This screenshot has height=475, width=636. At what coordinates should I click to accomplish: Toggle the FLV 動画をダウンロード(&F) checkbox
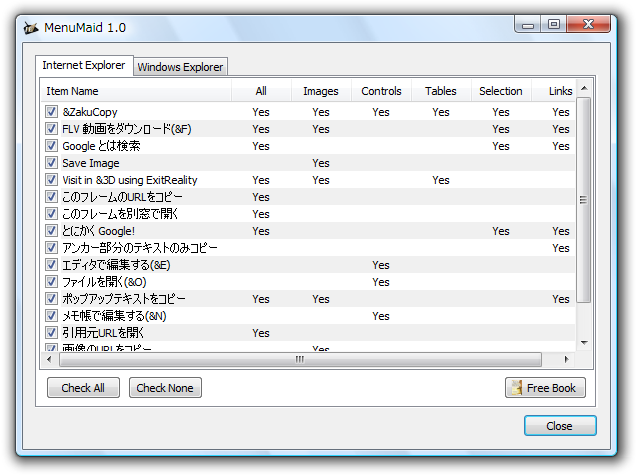[x=51, y=129]
